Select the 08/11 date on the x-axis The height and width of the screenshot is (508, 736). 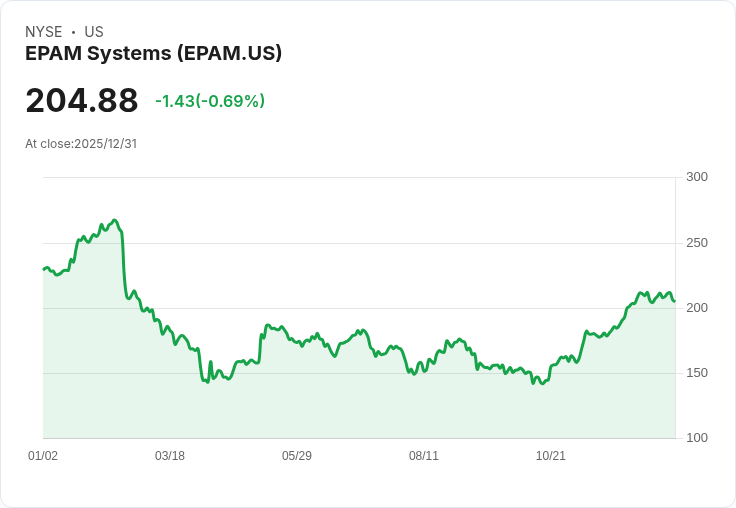tap(424, 456)
